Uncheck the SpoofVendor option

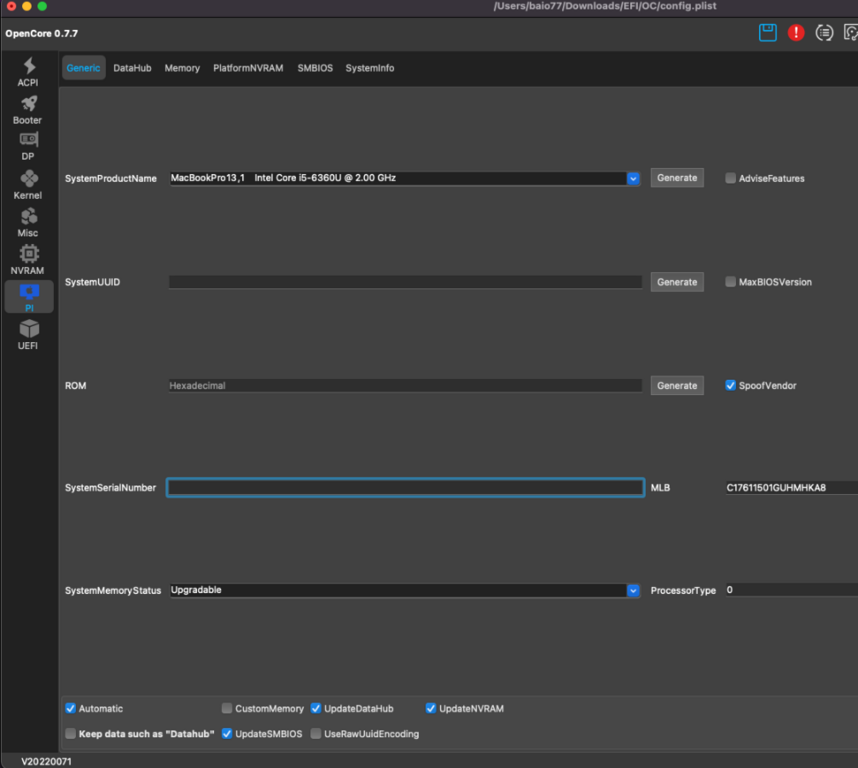pyautogui.click(x=731, y=385)
